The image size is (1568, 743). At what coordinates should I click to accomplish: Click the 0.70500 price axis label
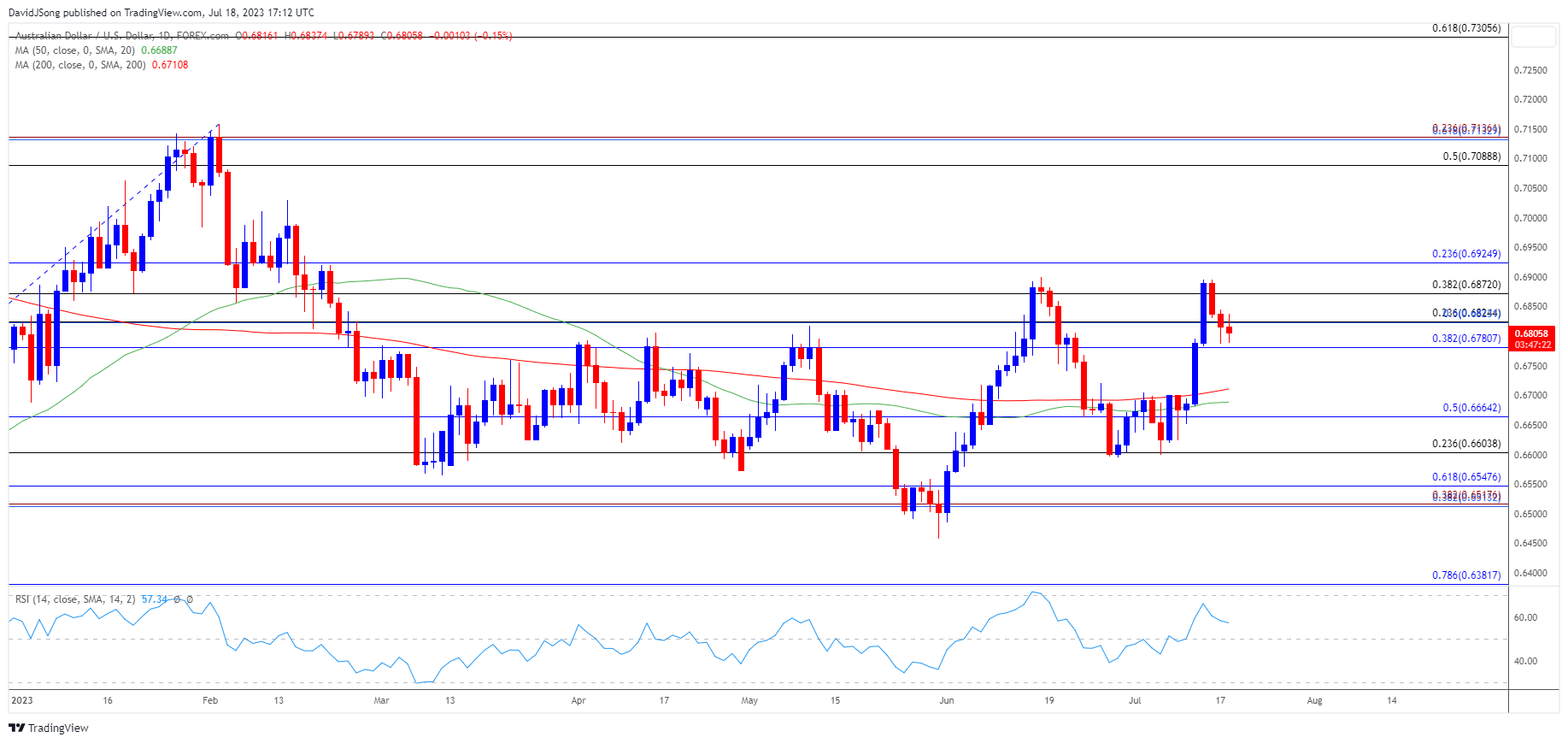1530,189
